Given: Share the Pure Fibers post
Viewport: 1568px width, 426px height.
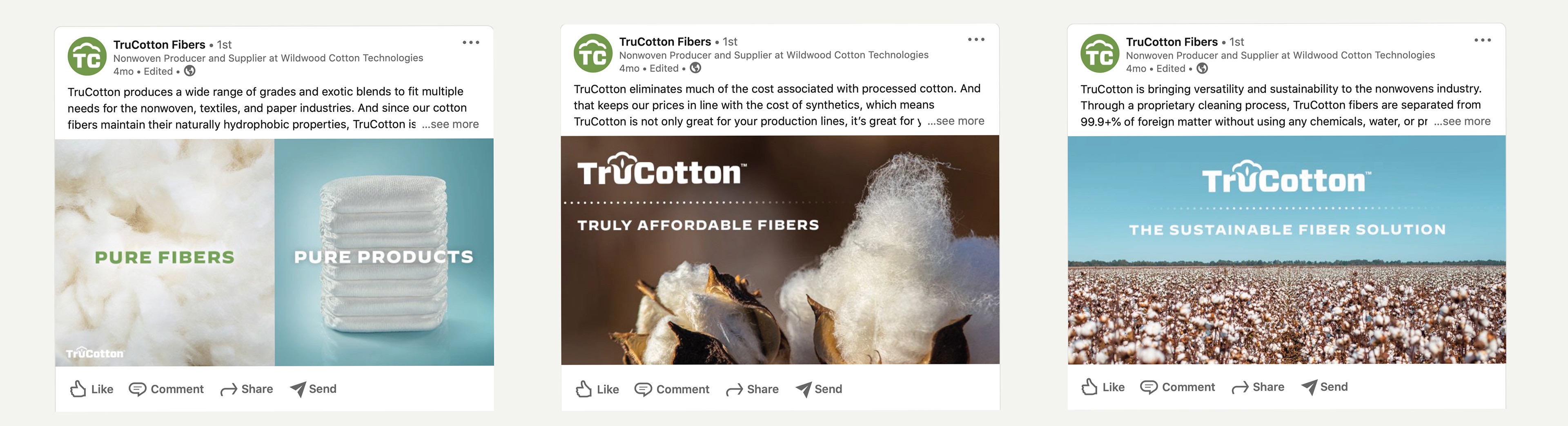Looking at the screenshot, I should [x=247, y=389].
